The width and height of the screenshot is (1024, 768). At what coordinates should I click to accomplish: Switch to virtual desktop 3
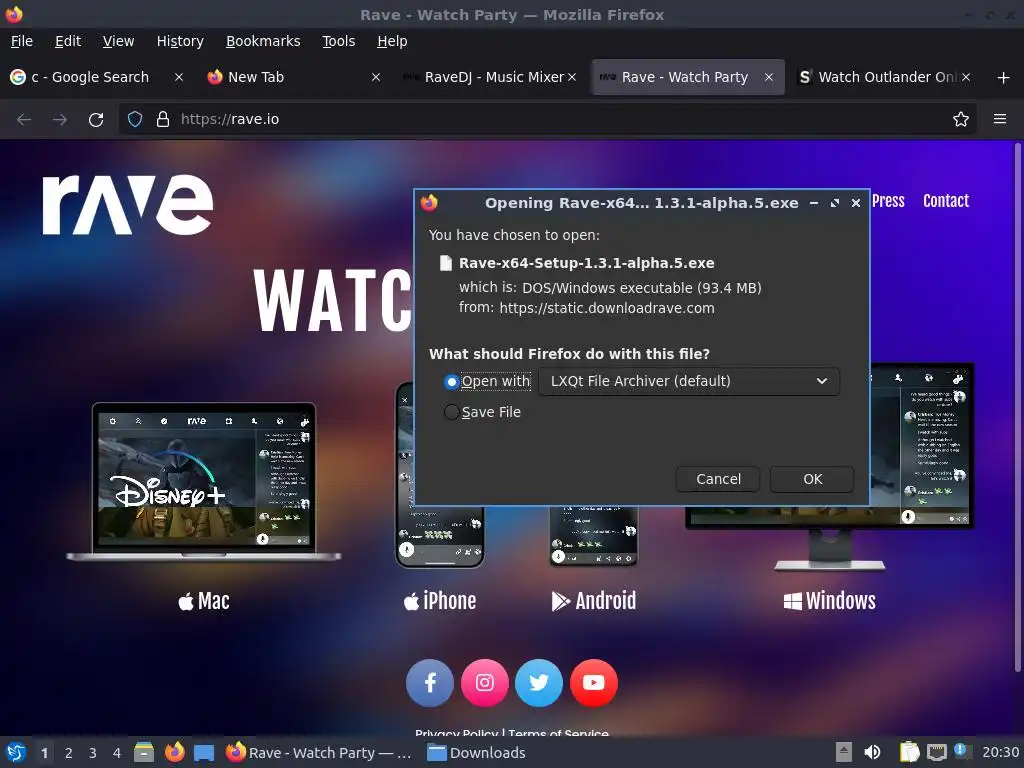(x=93, y=753)
